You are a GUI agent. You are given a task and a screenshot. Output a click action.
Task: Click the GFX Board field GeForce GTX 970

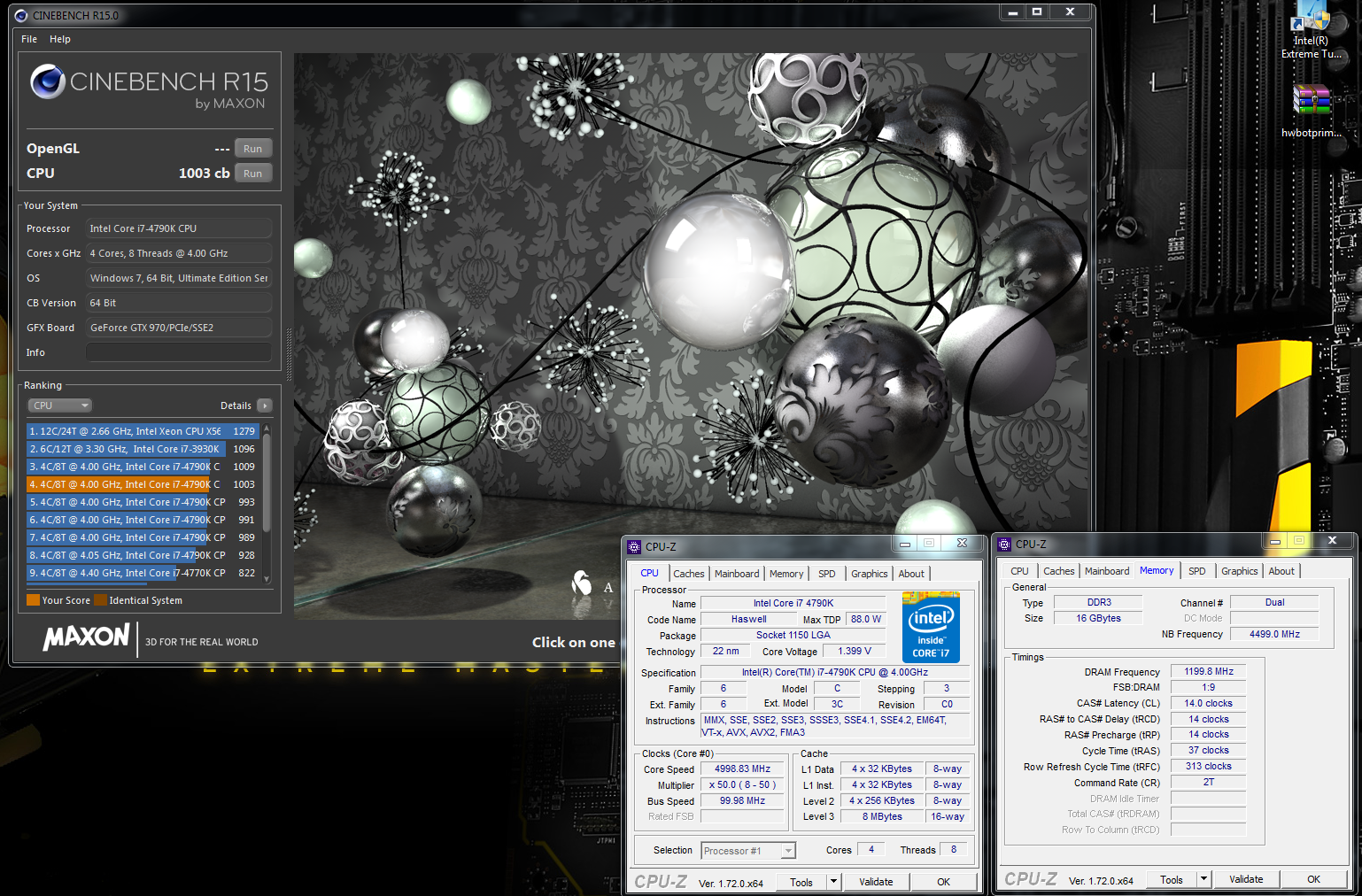click(x=179, y=328)
